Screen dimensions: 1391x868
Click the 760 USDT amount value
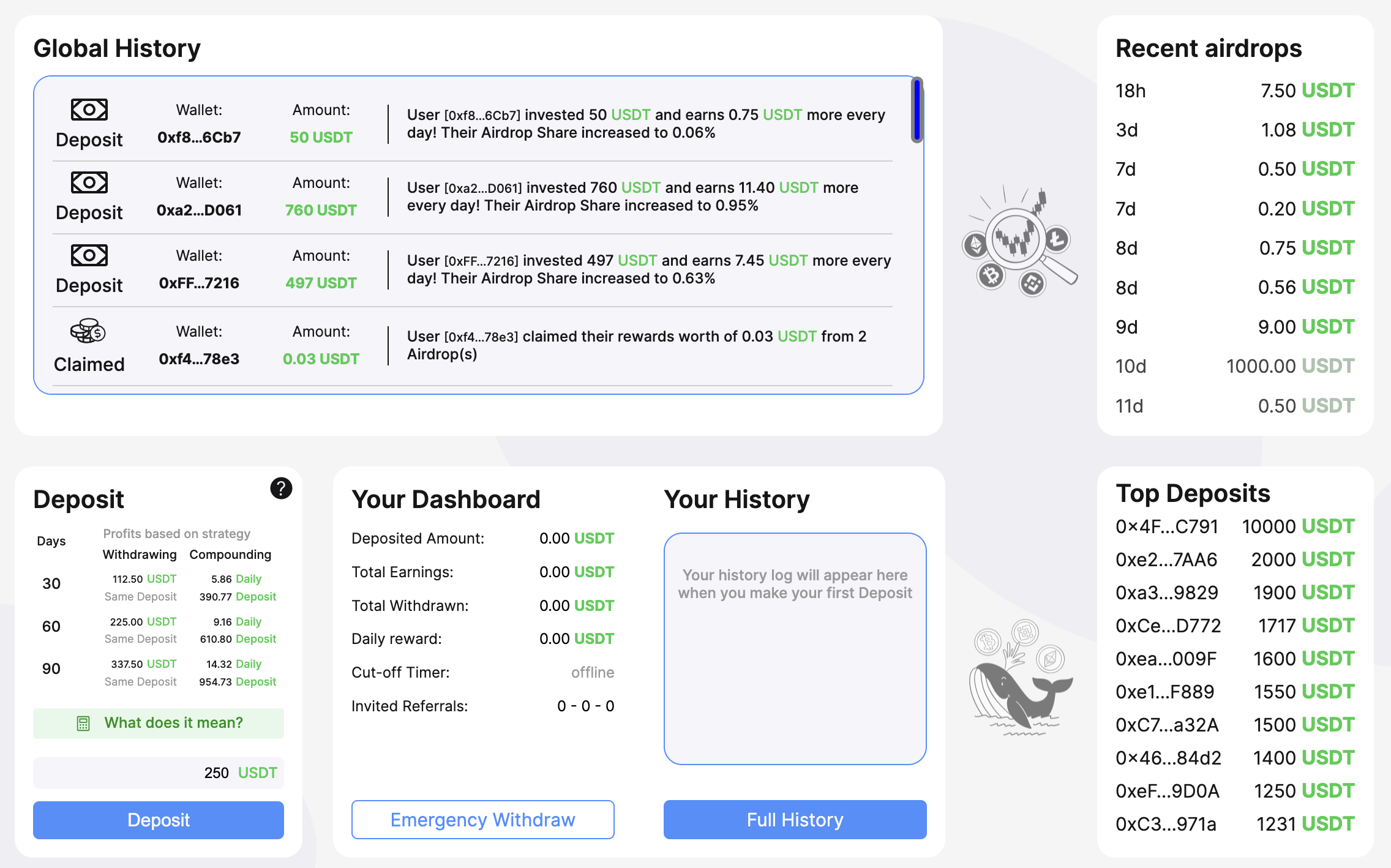[x=321, y=211]
